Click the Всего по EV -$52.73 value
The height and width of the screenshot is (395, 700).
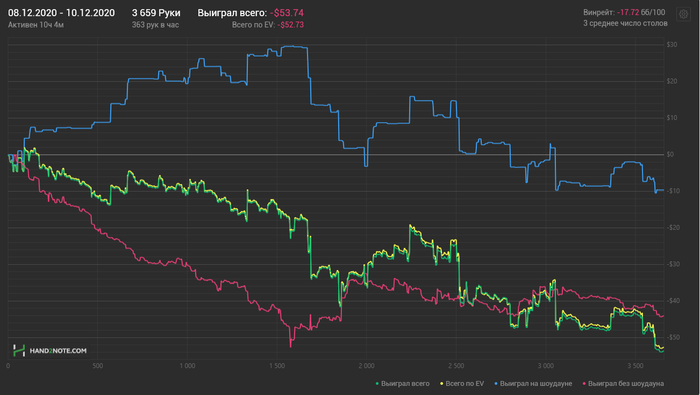pyautogui.click(x=268, y=25)
